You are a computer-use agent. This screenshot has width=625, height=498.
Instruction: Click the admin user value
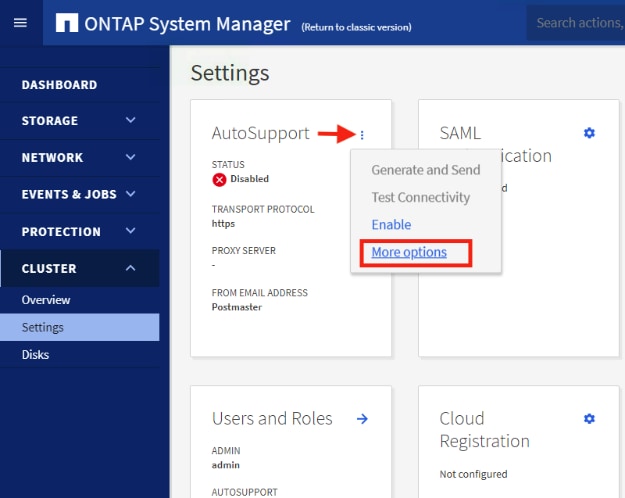tap(226, 465)
